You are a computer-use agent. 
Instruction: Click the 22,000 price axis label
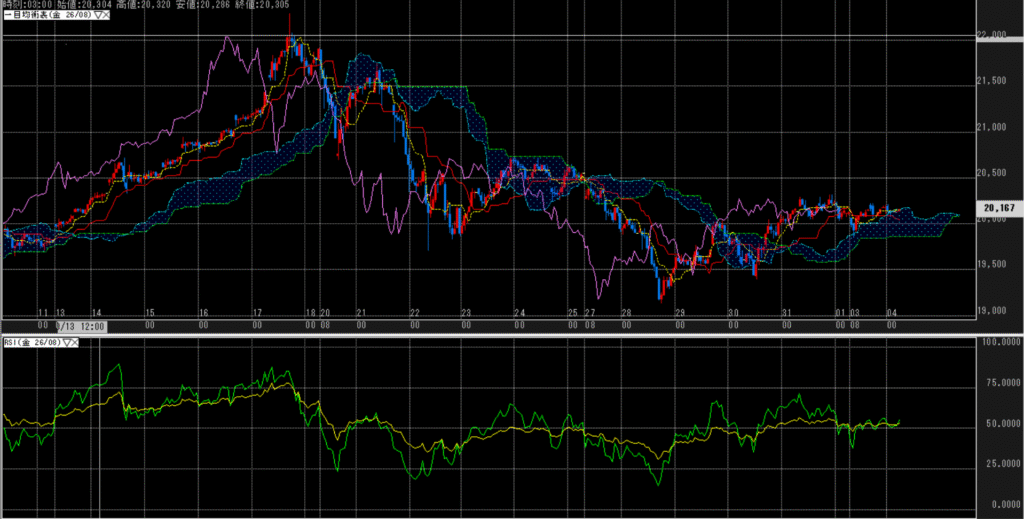click(992, 36)
